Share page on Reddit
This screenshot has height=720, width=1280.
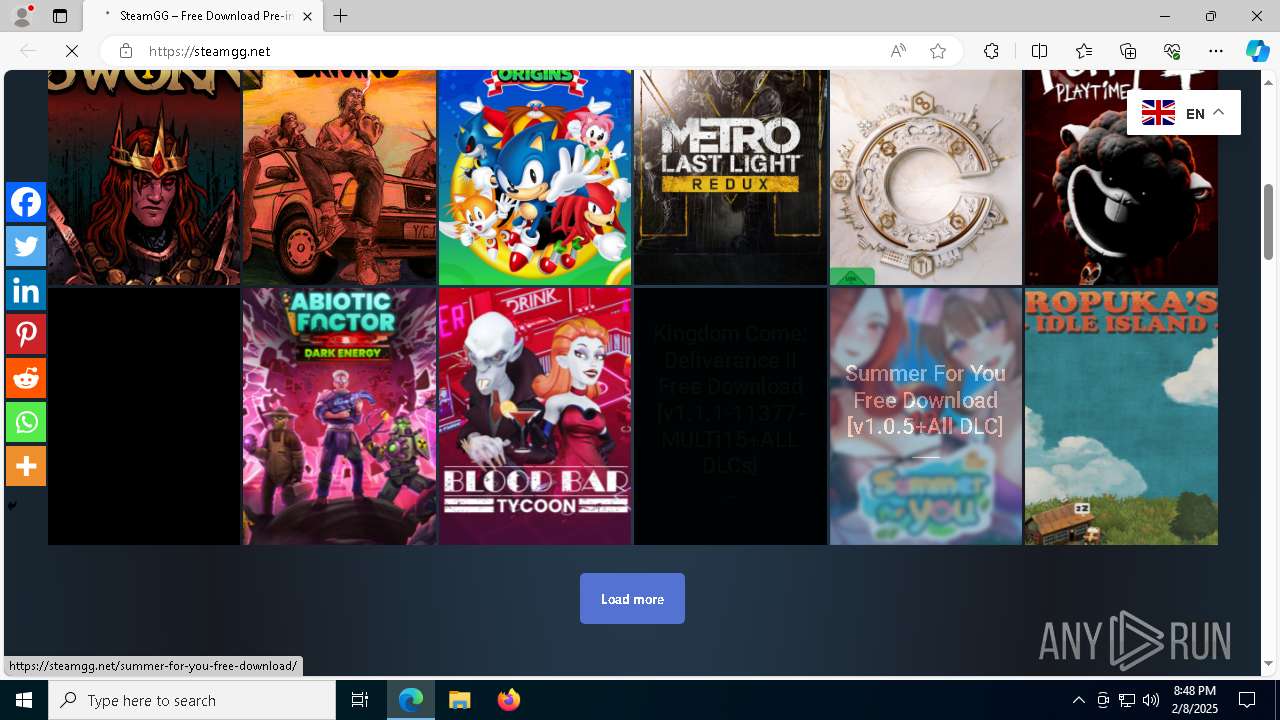click(26, 378)
